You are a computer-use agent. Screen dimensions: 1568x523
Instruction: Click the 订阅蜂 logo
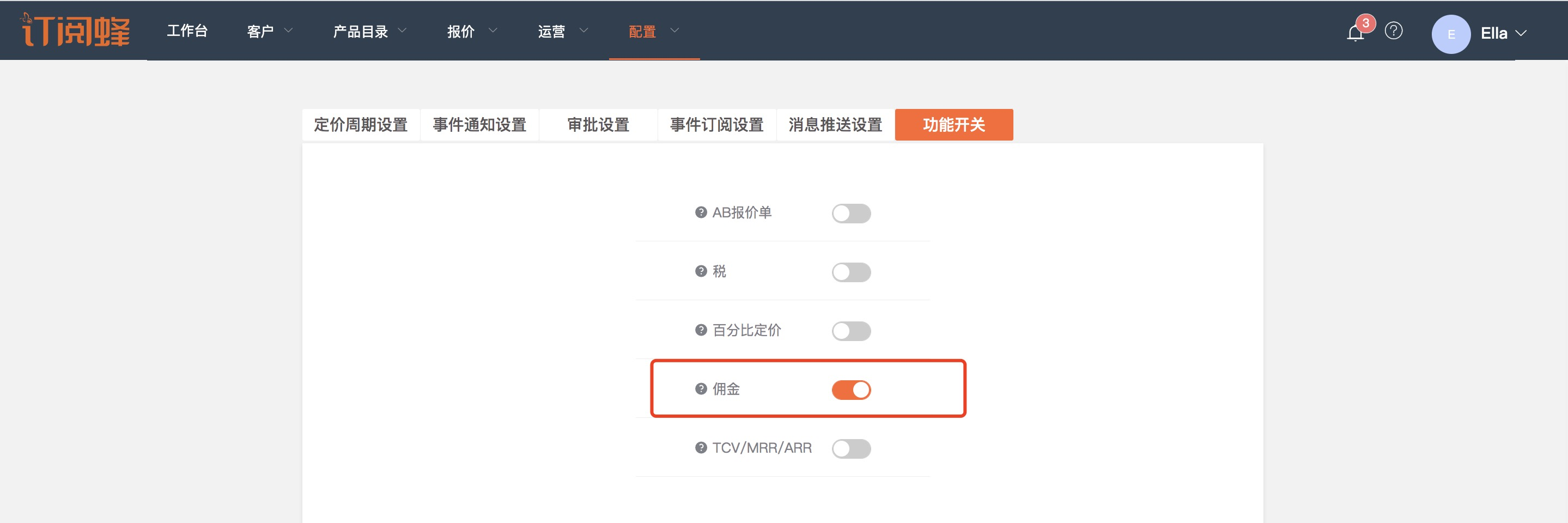(x=76, y=31)
